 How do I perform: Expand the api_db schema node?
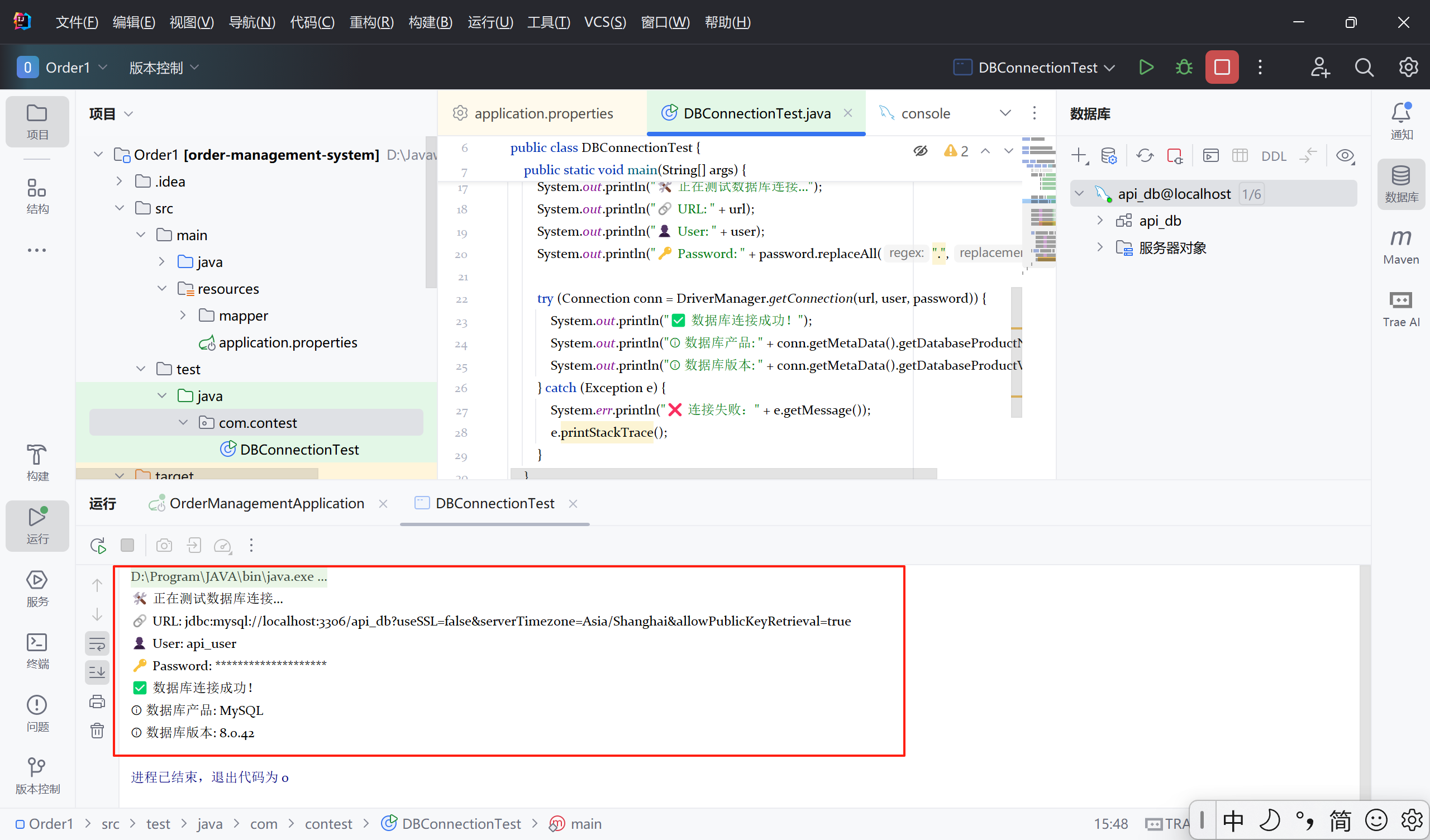1100,220
